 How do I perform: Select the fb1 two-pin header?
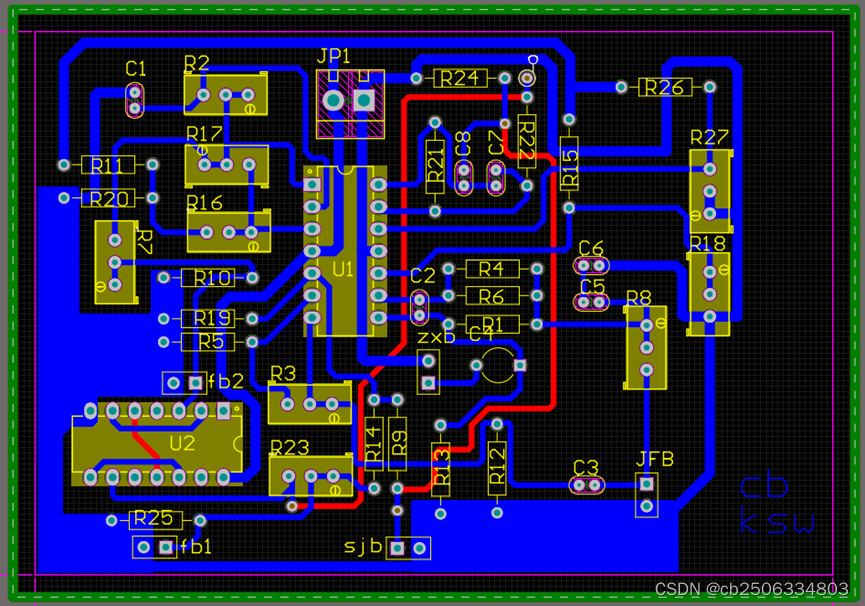coord(154,547)
